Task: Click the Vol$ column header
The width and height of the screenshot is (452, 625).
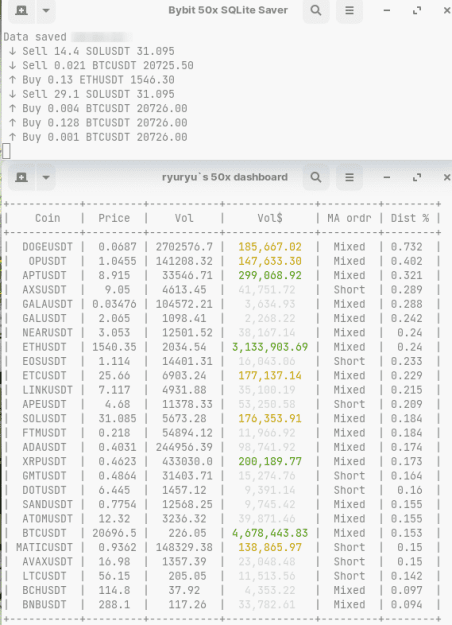Action: click(270, 218)
